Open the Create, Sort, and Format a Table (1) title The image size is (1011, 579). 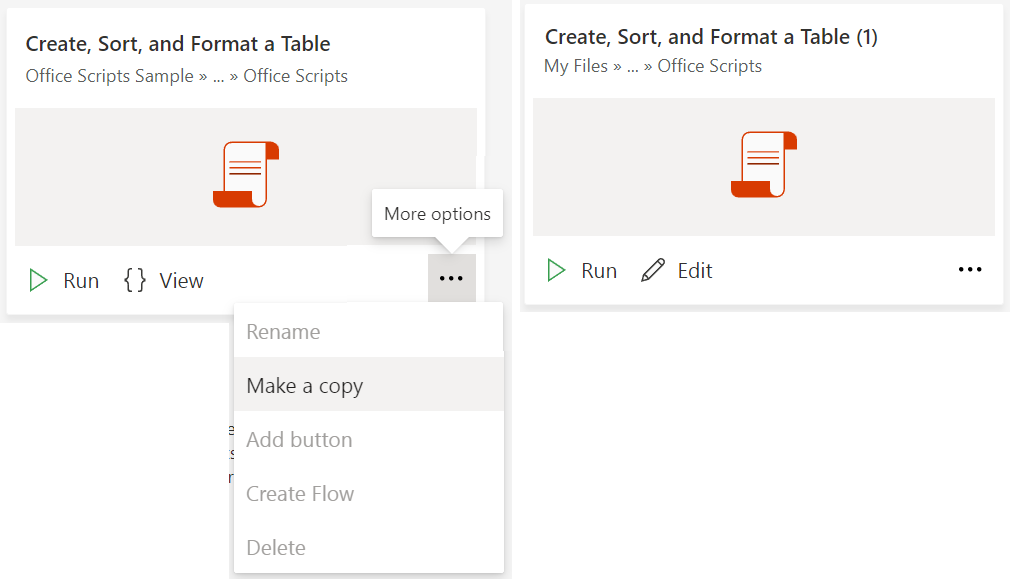tap(711, 37)
